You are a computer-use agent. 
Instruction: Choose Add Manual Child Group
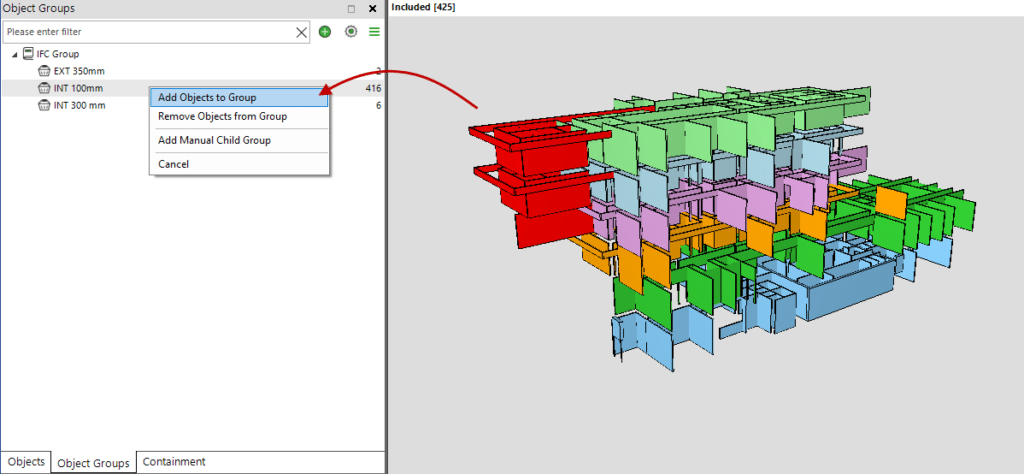[214, 140]
